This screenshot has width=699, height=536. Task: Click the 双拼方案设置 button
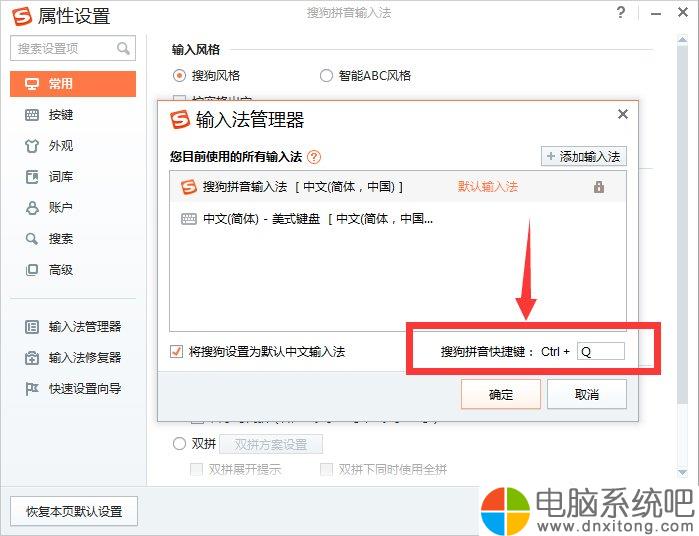(x=271, y=445)
